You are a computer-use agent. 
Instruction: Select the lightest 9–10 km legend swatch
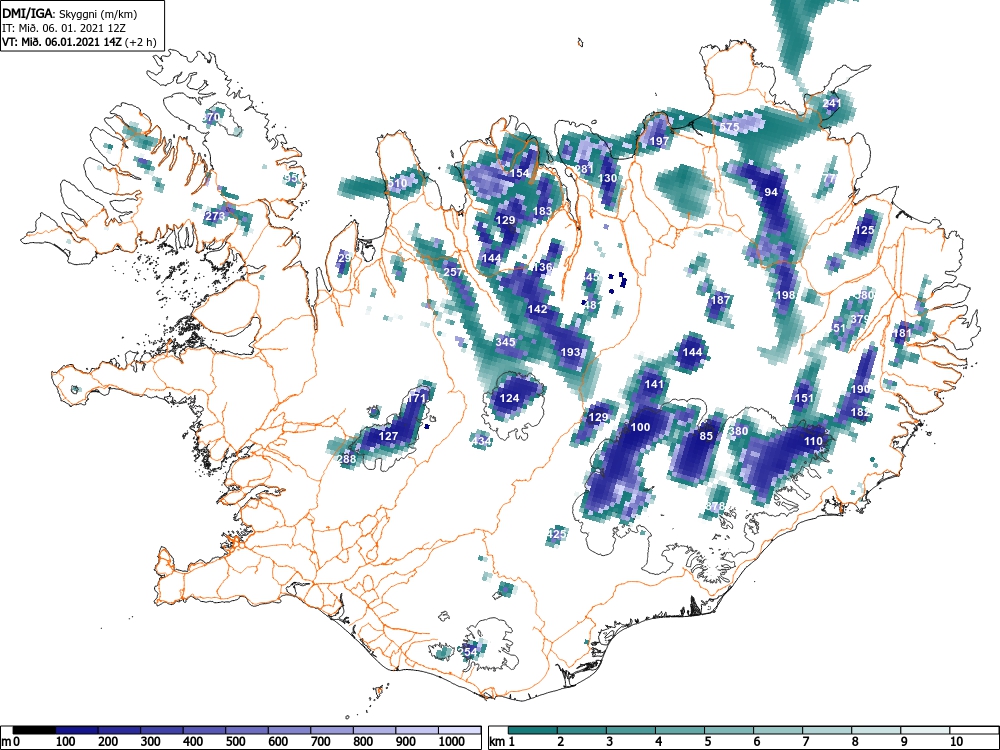tap(925, 730)
